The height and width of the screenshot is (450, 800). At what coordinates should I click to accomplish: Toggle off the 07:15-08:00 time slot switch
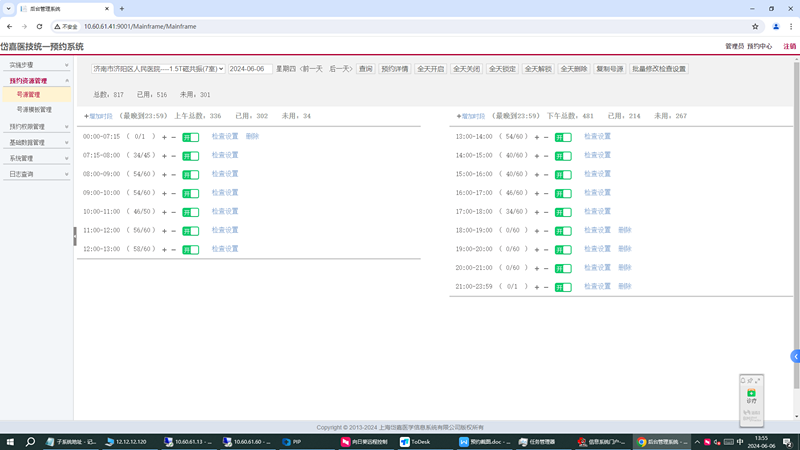190,156
